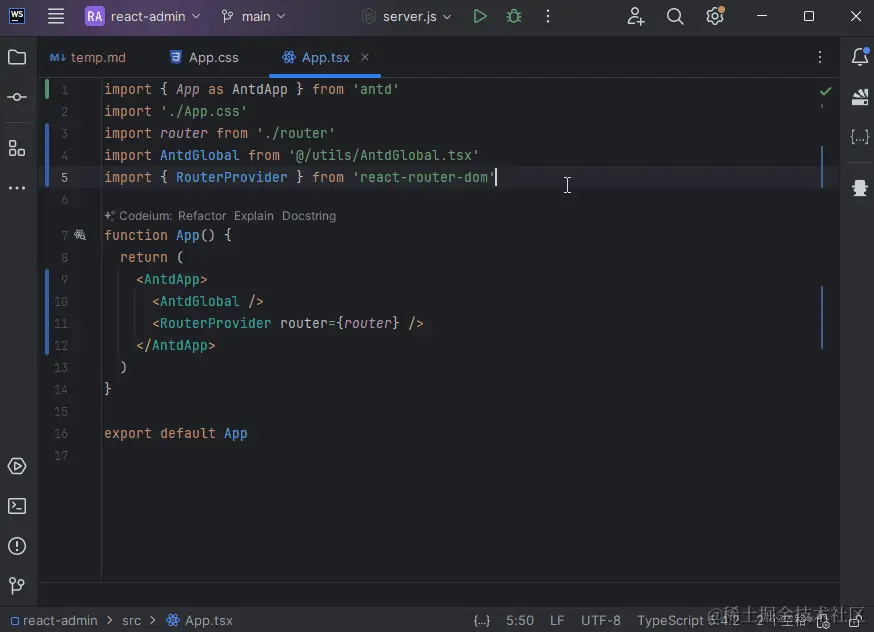Open the AI assistant panel icon on right sidebar
This screenshot has height=632, width=874.
[860, 97]
